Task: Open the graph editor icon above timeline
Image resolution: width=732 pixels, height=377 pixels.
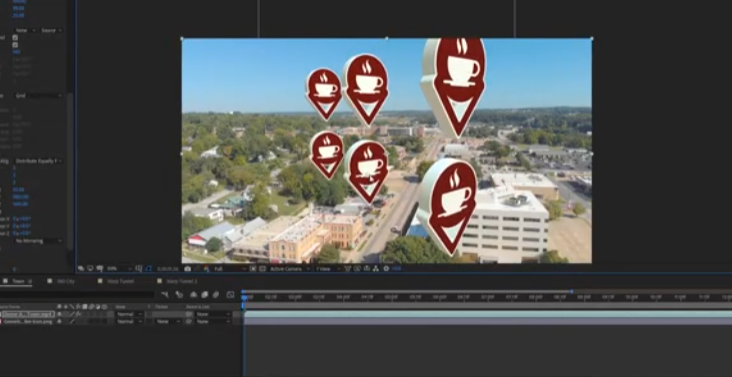Action: pos(230,294)
